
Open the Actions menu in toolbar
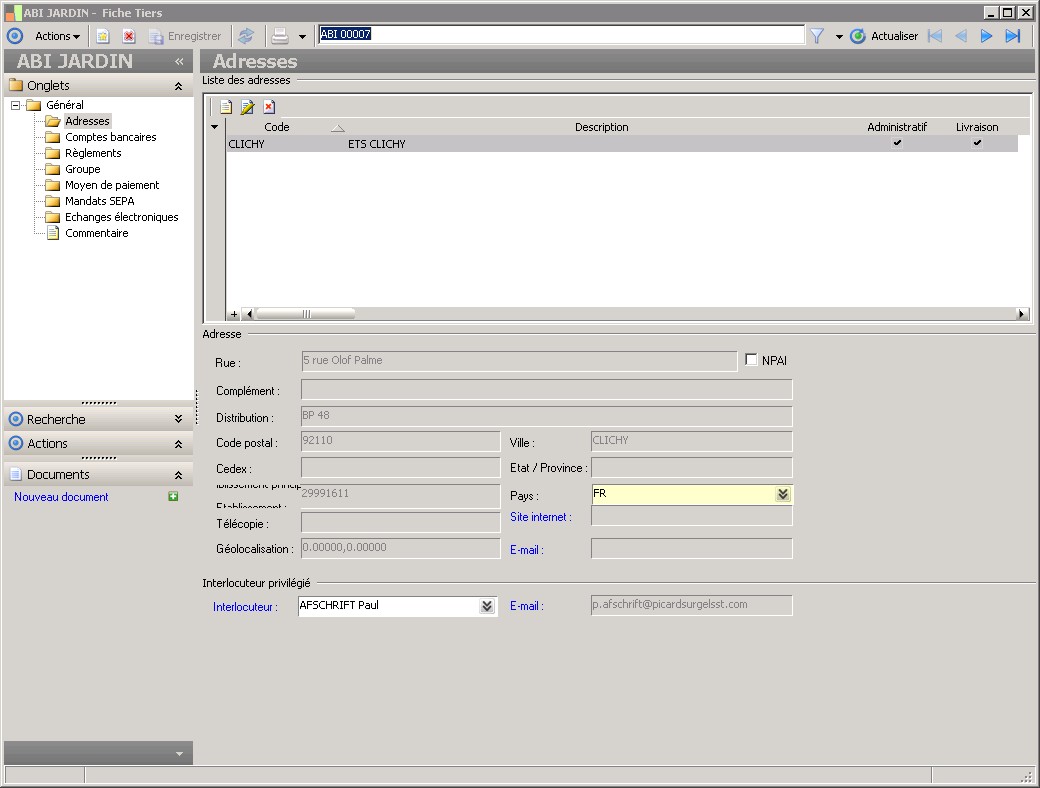pos(57,36)
